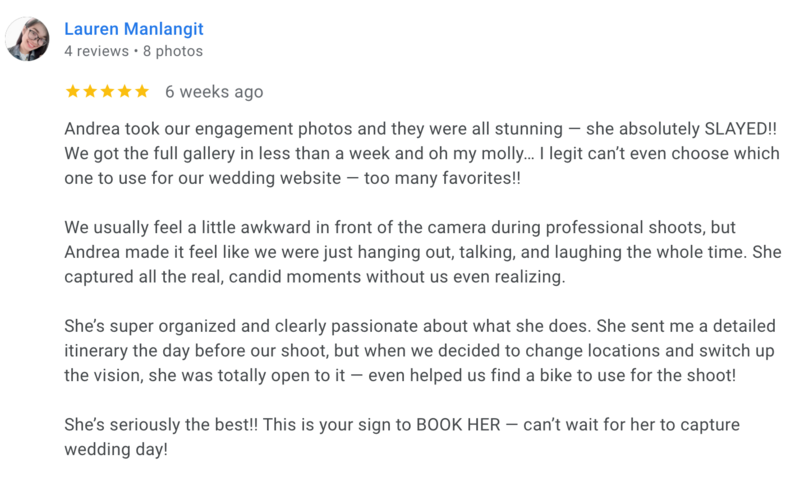Viewport: 800px width, 482px height.
Task: Click the first gold rating star
Action: 73,91
